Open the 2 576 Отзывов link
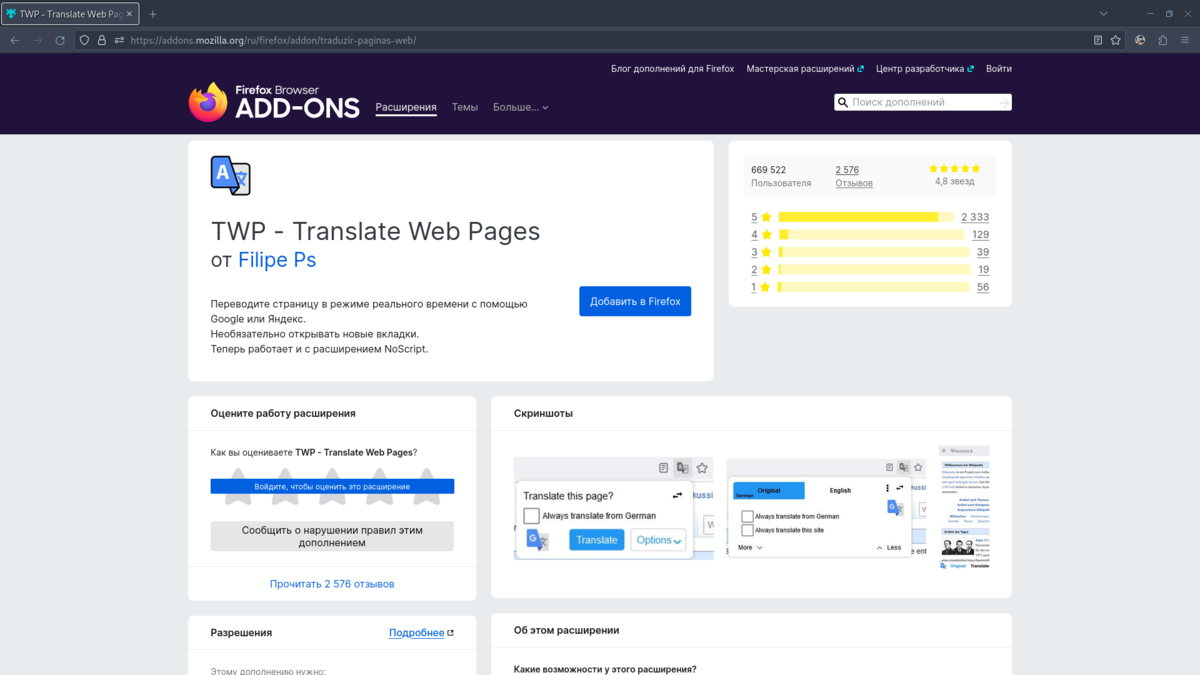Viewport: 1200px width, 675px height. click(x=854, y=176)
